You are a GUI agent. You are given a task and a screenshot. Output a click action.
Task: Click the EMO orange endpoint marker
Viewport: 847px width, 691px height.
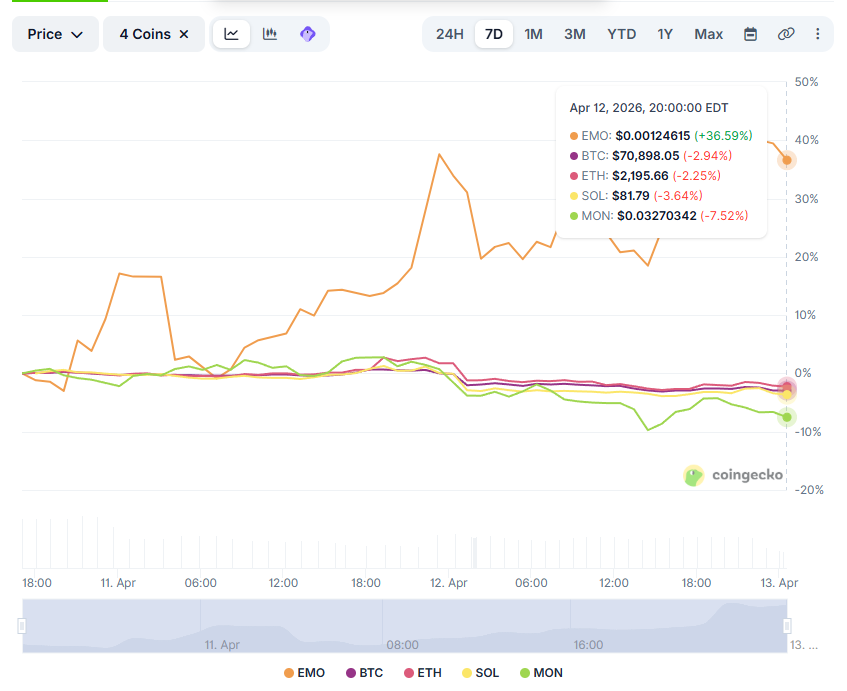click(787, 160)
